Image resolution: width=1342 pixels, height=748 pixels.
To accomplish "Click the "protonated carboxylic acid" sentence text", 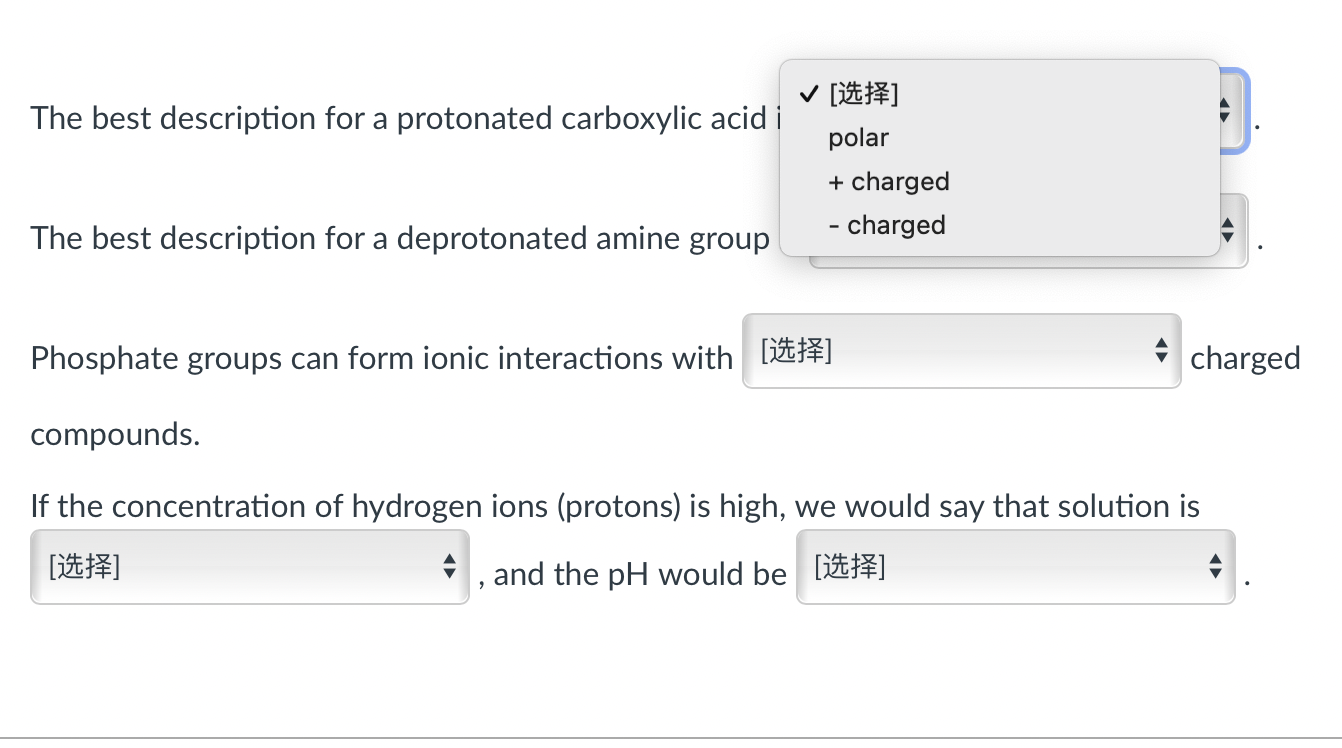I will (400, 119).
